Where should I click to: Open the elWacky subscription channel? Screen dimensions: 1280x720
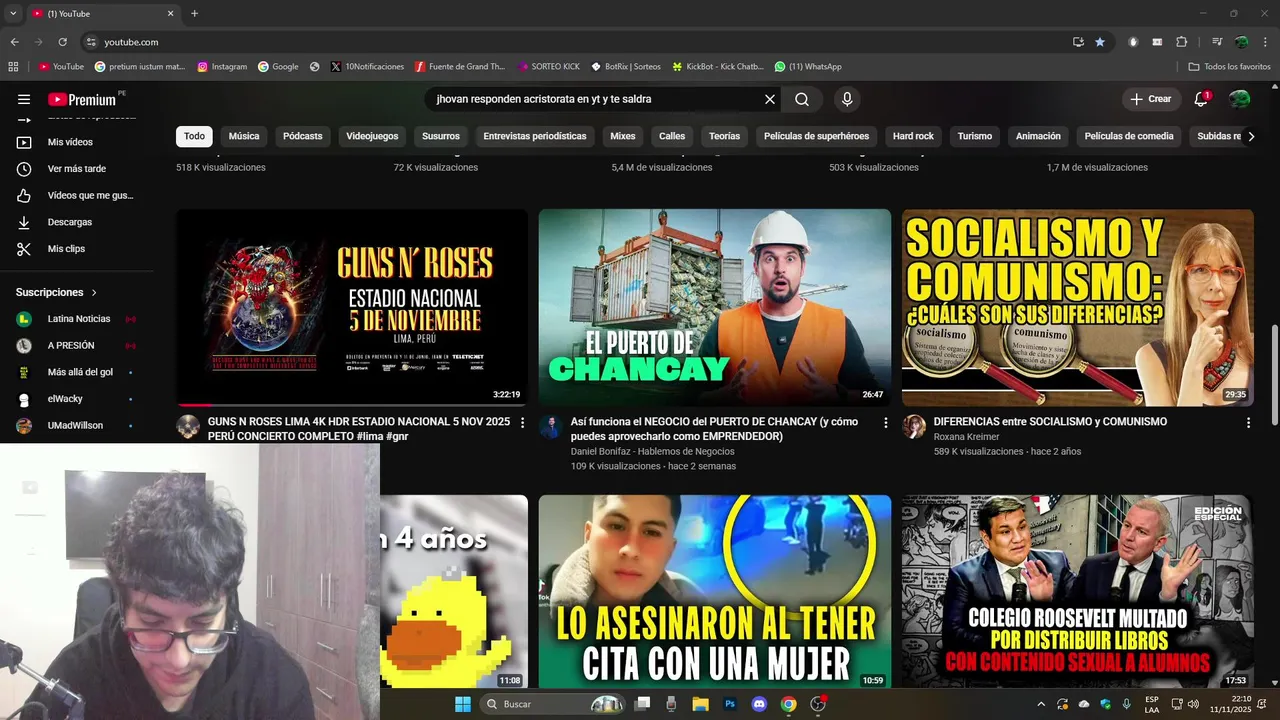click(75, 399)
